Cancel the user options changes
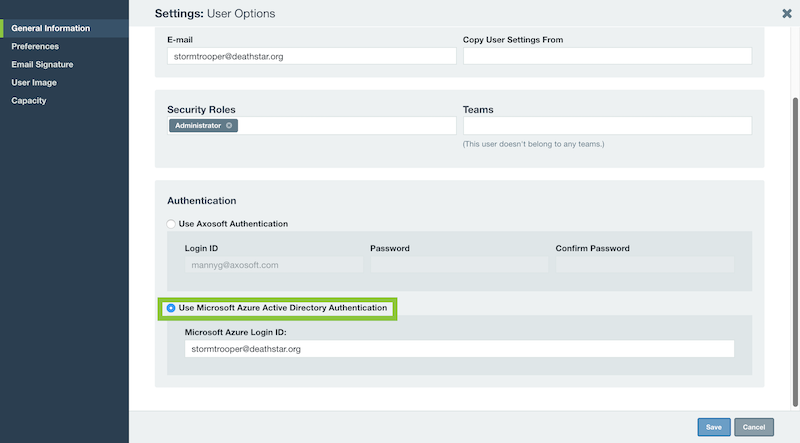The image size is (800, 443). click(754, 427)
